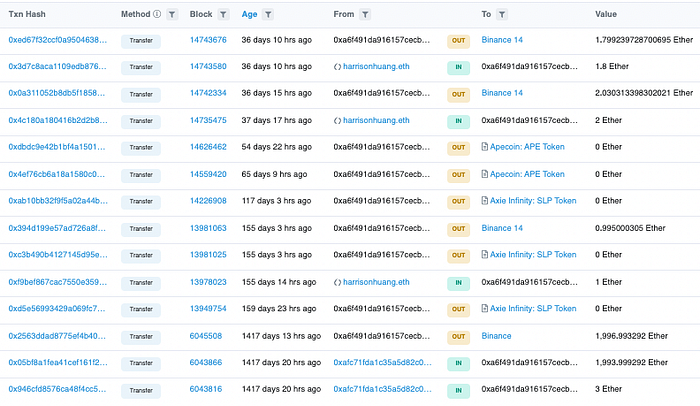The image size is (700, 406).
Task: Open block 14742334
Action: pyautogui.click(x=208, y=93)
